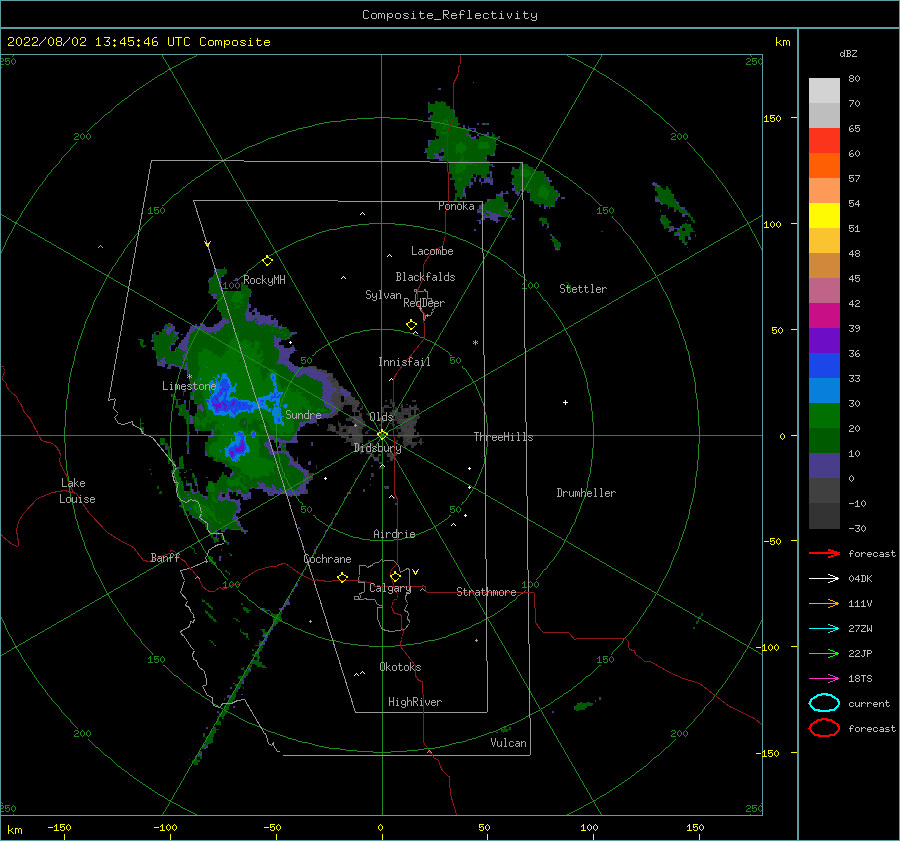900x841 pixels.
Task: Click the Lacombe label
Action: (x=432, y=251)
